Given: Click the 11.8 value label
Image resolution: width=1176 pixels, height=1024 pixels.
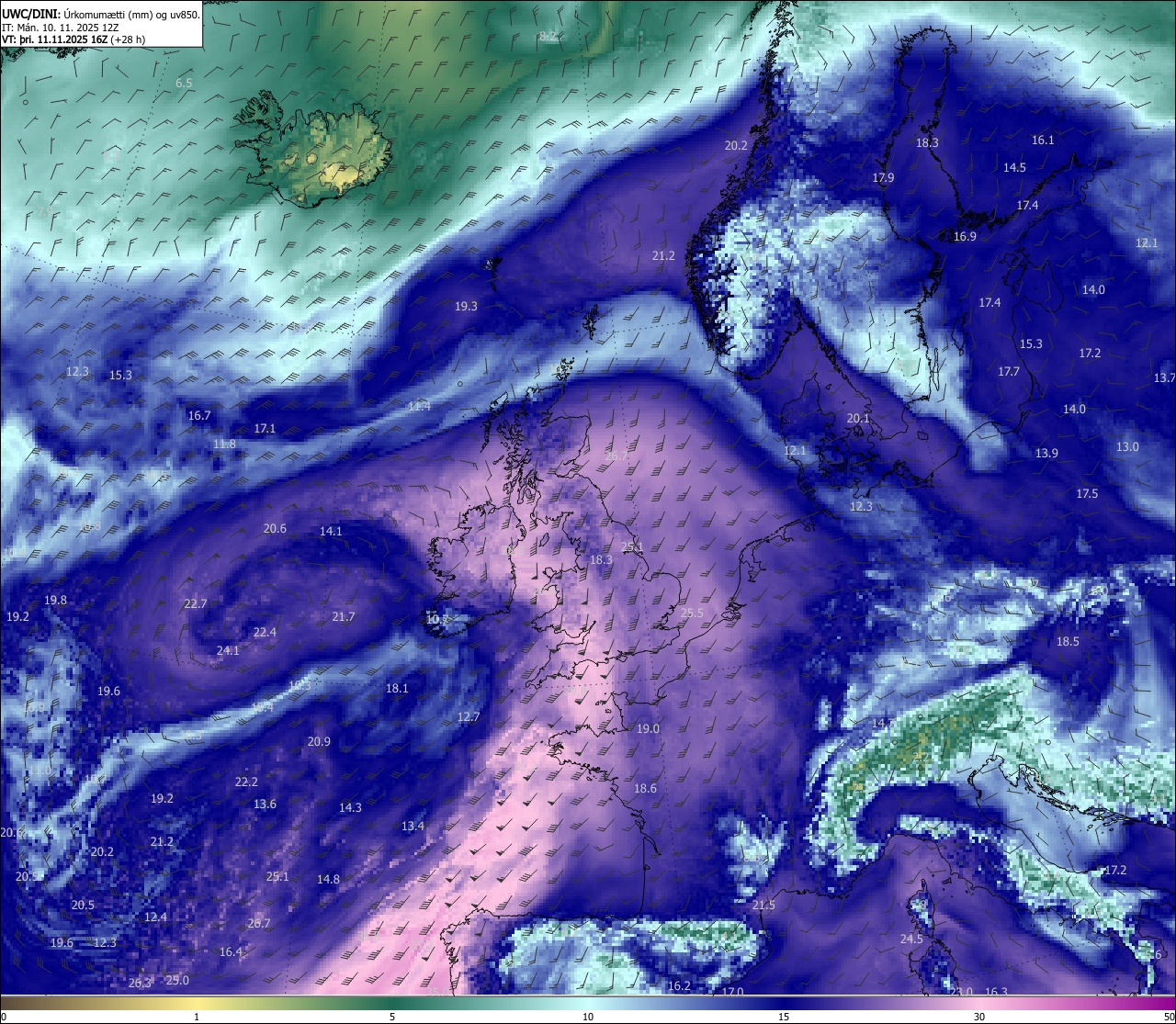Looking at the screenshot, I should point(224,444).
